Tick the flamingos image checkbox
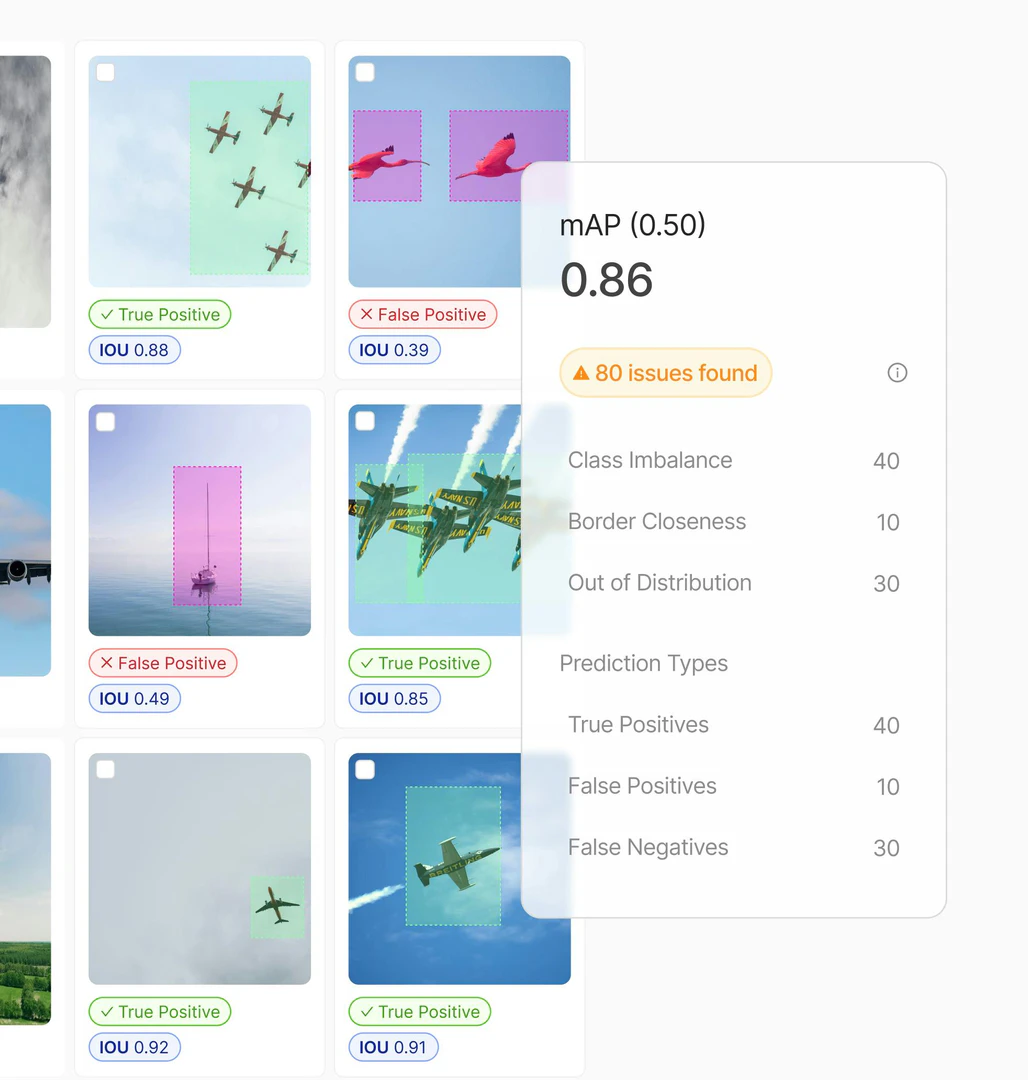The image size is (1028, 1080). coord(364,72)
